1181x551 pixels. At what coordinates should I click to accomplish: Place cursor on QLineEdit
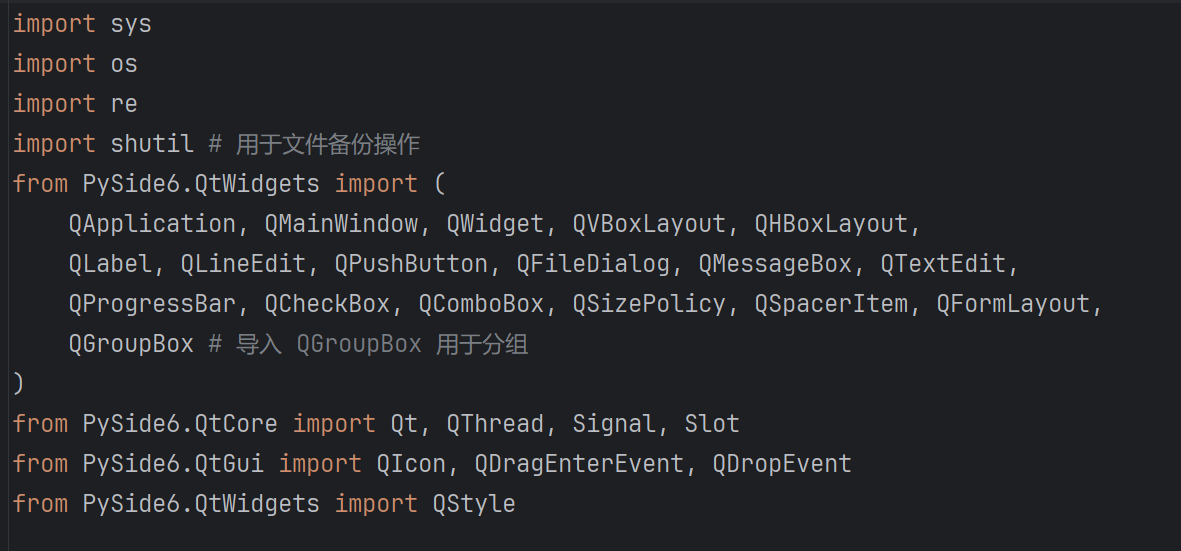250,264
